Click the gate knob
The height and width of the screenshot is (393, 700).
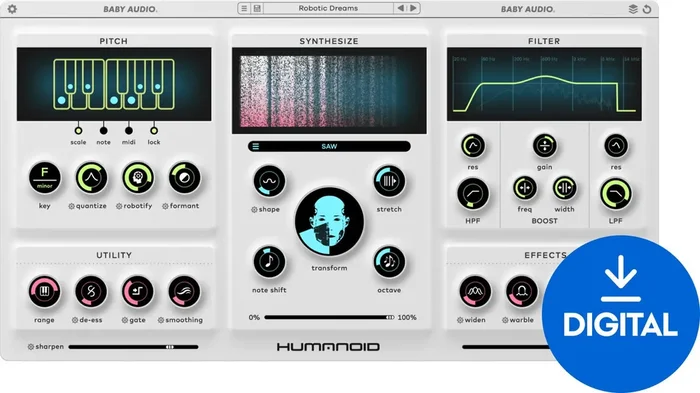(x=138, y=292)
